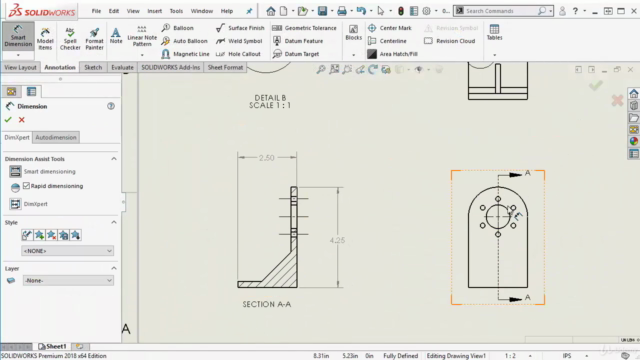640x360 pixels.
Task: Open Model Items tool
Action: [45, 38]
